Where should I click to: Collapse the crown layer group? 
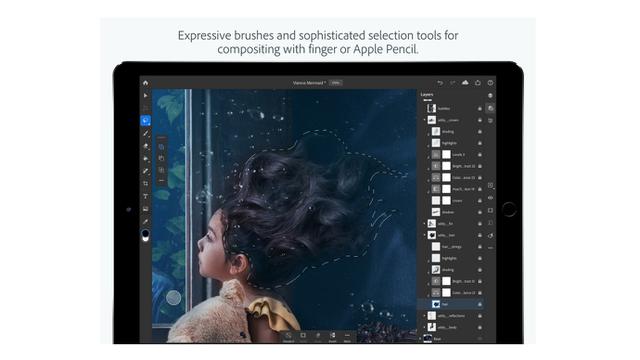[424, 120]
